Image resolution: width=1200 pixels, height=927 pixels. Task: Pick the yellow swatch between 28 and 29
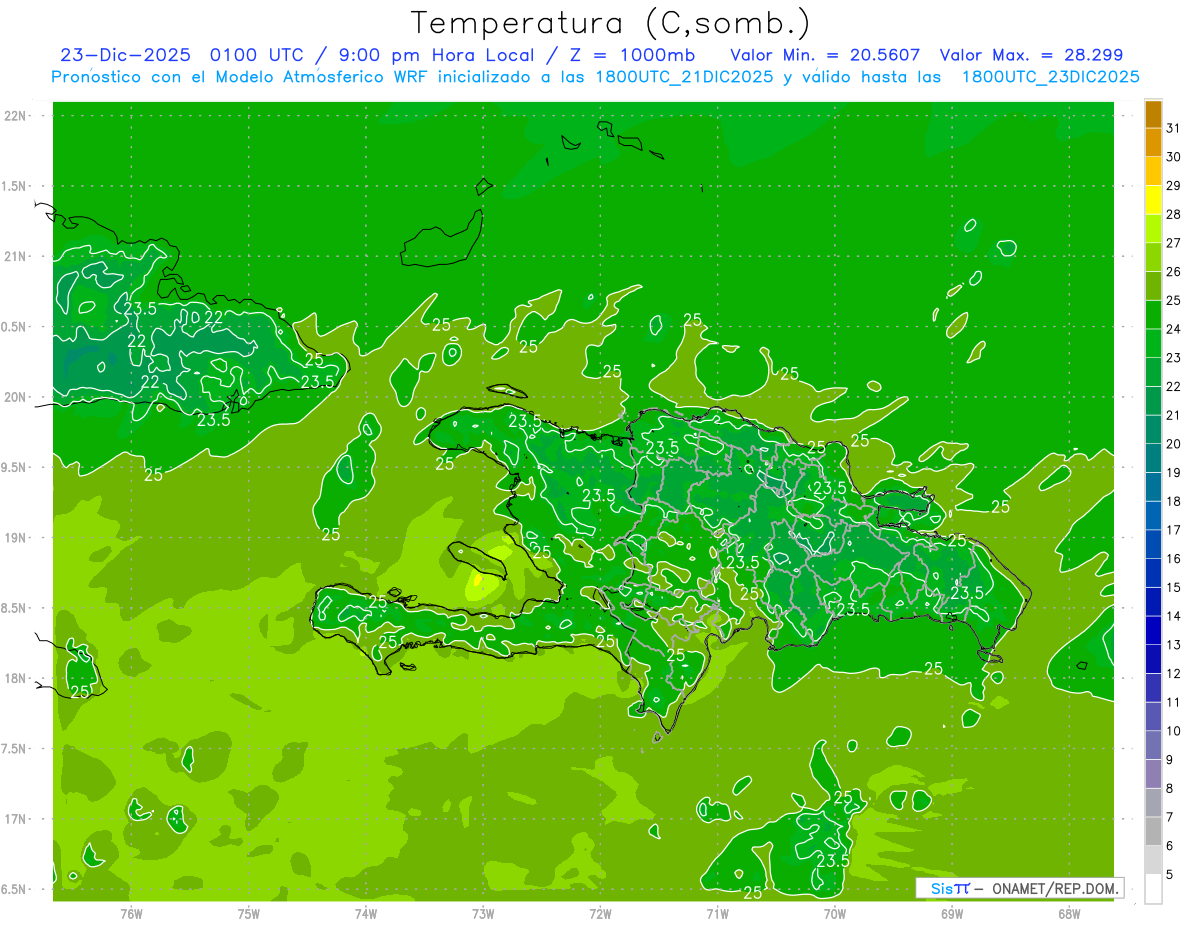coord(1153,200)
